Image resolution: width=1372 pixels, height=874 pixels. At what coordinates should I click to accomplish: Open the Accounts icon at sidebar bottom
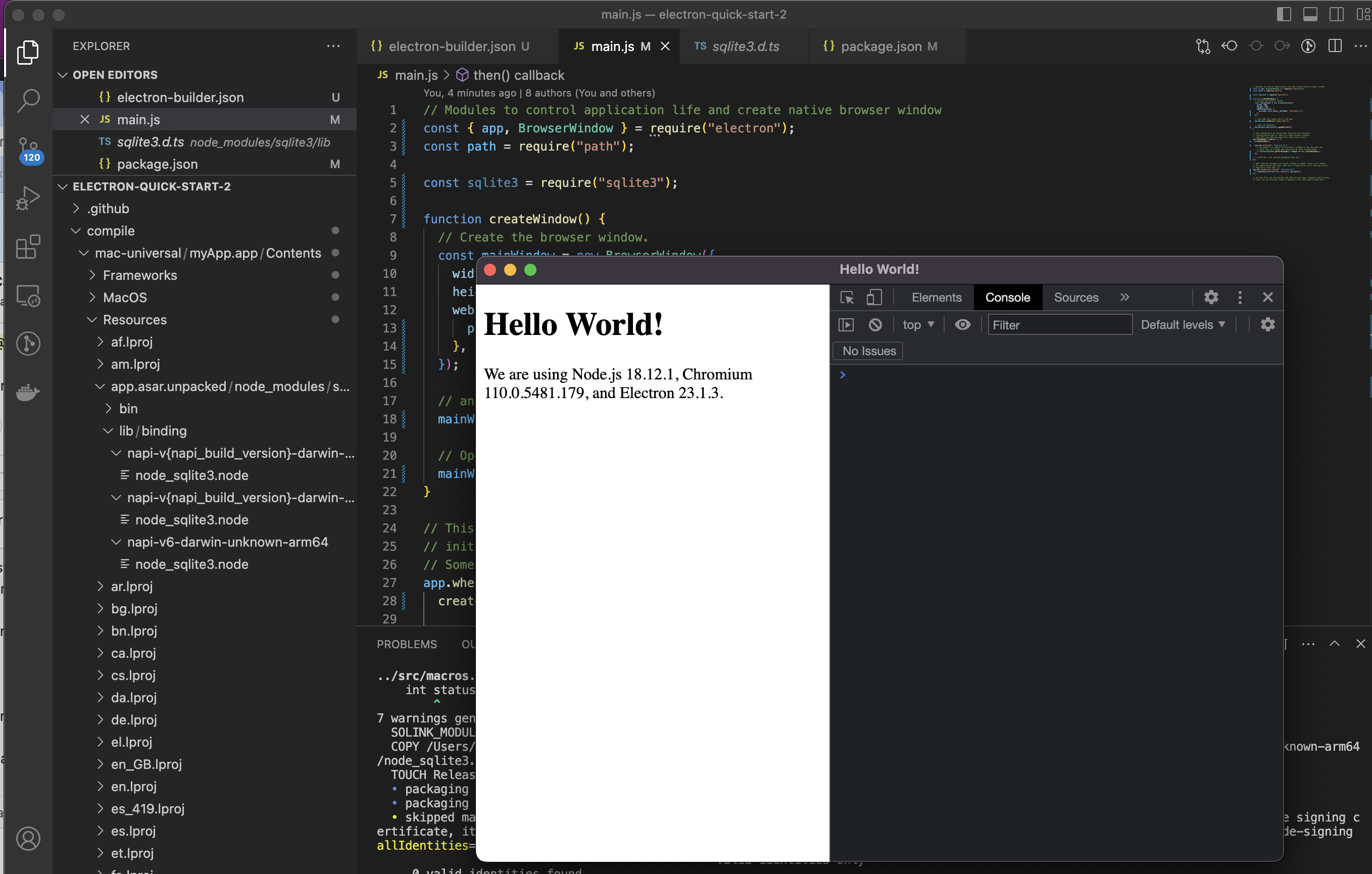point(27,839)
